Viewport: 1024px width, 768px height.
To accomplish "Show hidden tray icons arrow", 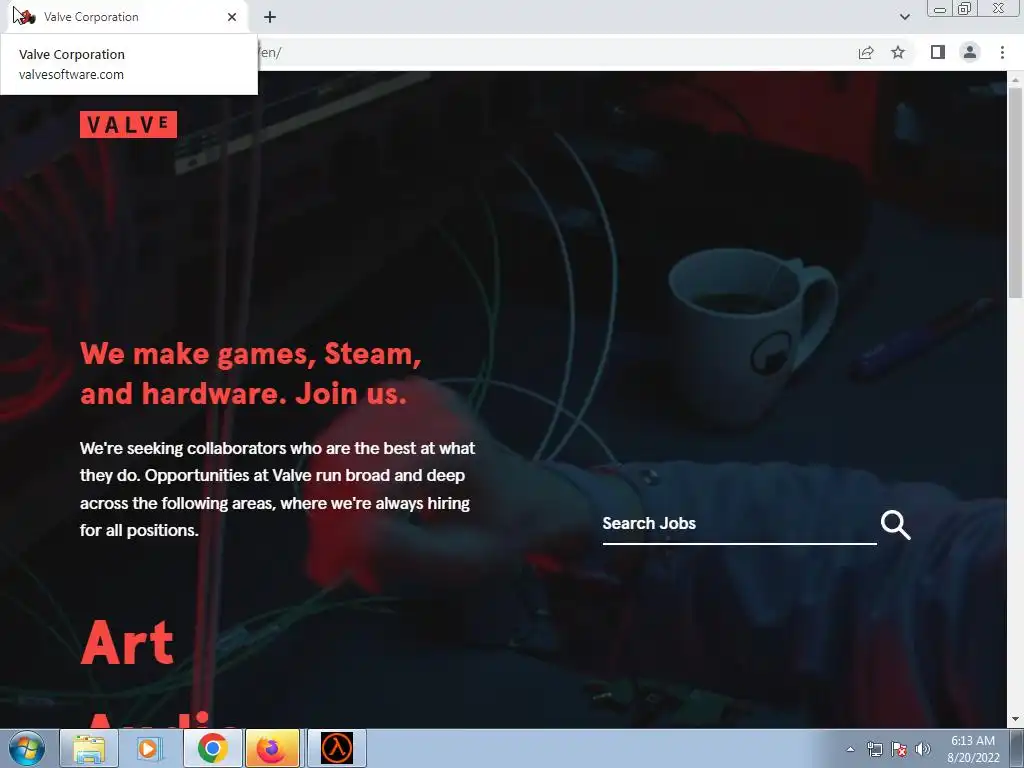I will (850, 749).
